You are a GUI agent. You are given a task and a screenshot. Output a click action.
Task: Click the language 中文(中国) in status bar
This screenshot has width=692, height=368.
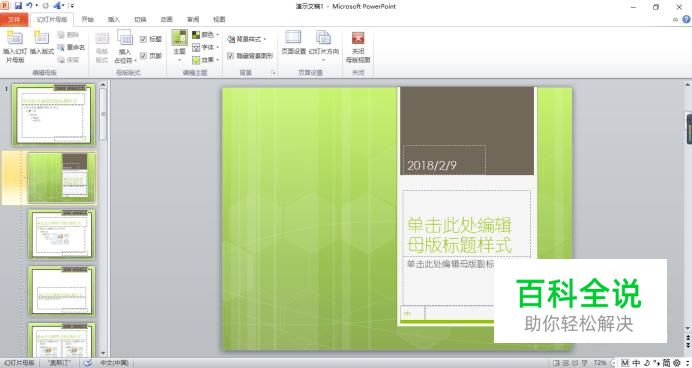114,363
